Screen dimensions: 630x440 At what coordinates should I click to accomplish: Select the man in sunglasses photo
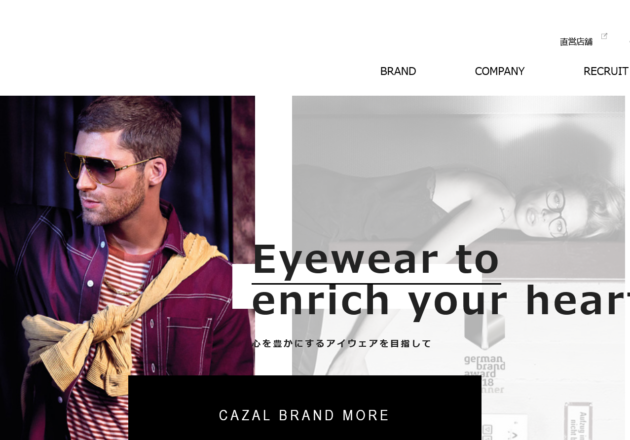pyautogui.click(x=127, y=268)
